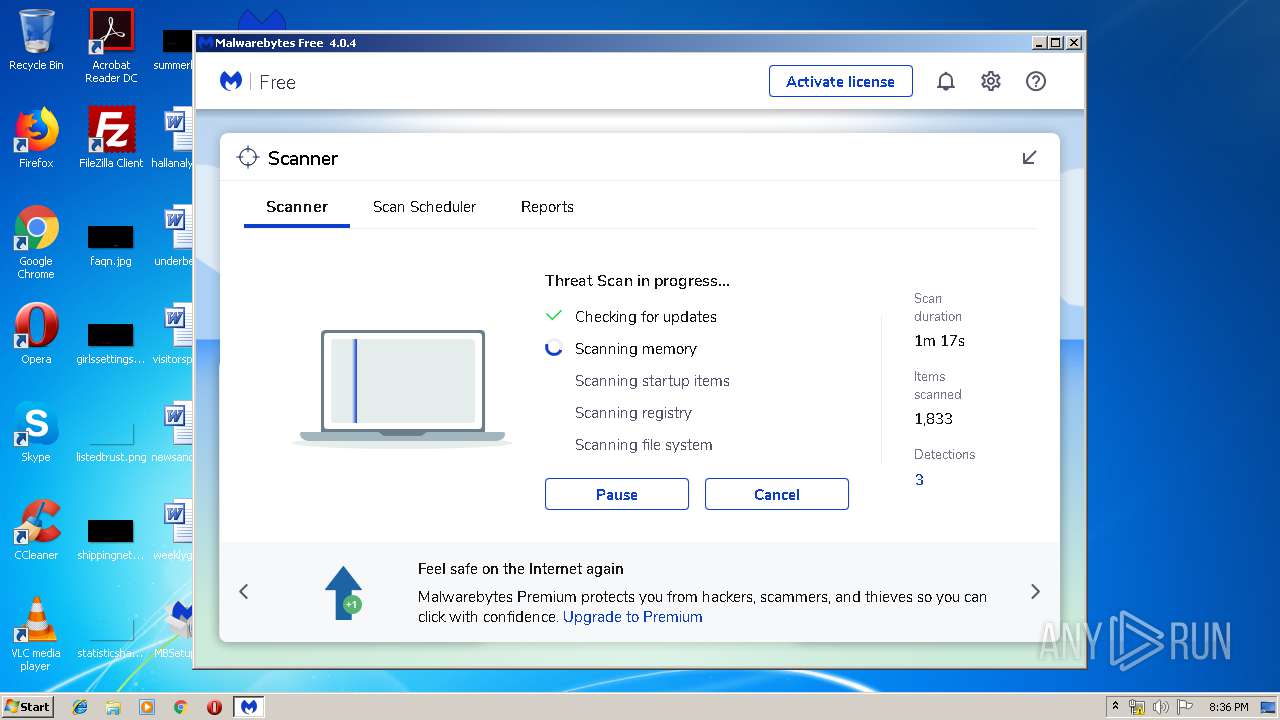Select the CCleaner desktop icon
This screenshot has width=1280, height=720.
coord(36,529)
